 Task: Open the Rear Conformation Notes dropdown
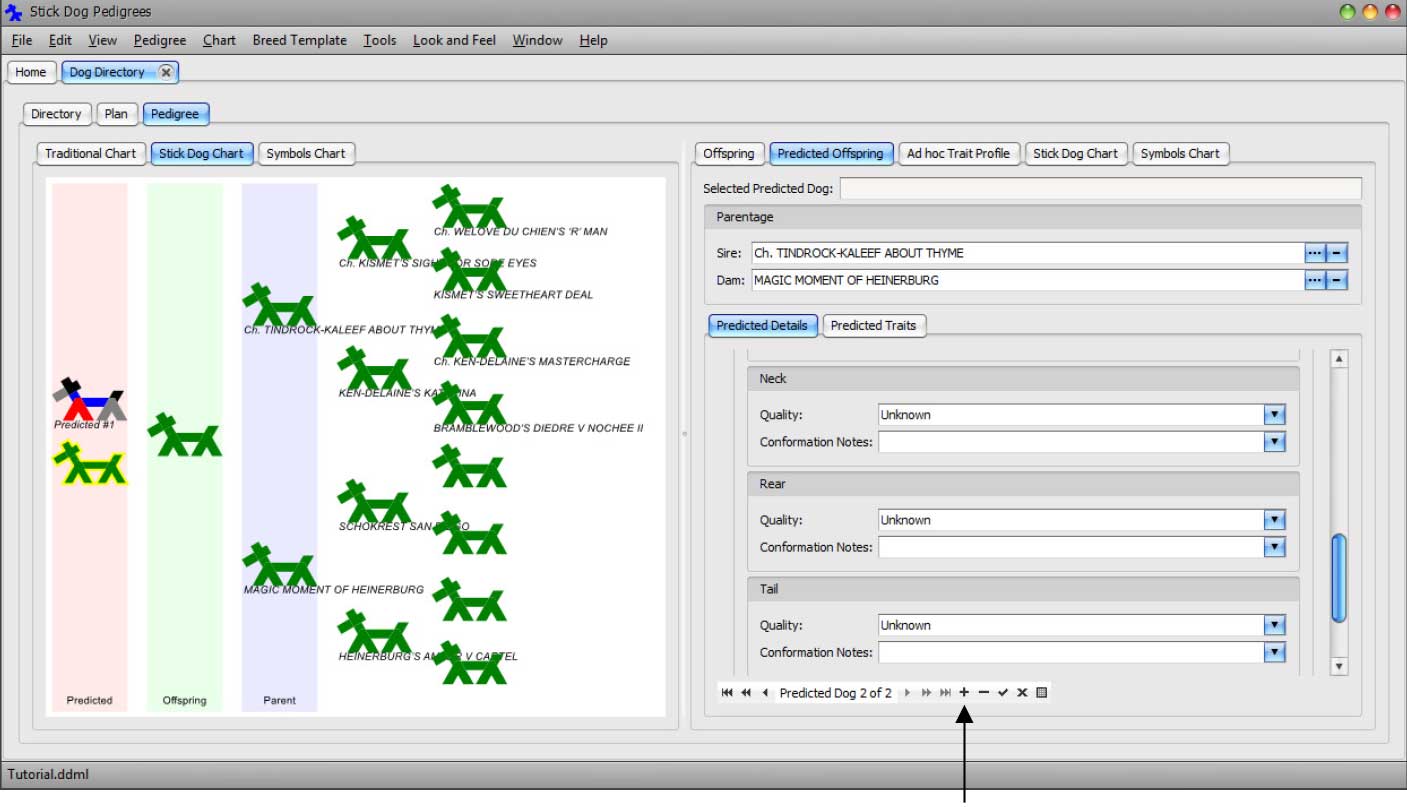tap(1274, 547)
